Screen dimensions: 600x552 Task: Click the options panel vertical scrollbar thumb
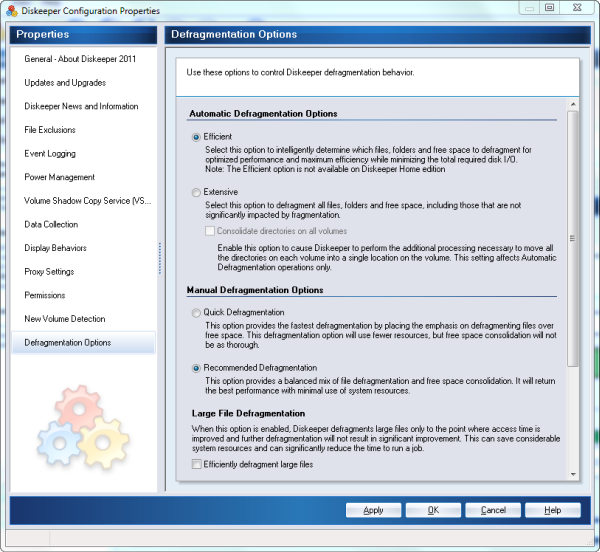click(x=573, y=239)
